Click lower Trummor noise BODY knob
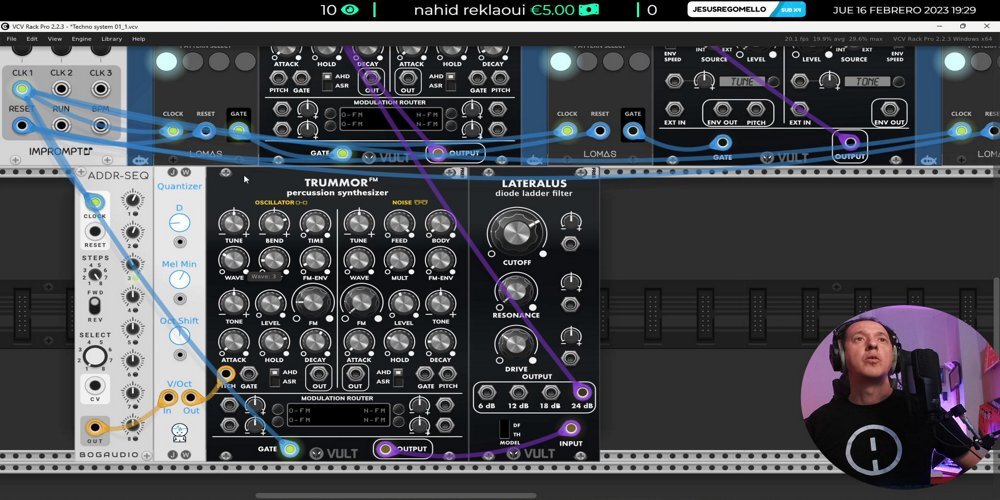Screen dimensions: 1000x500 pyautogui.click(x=440, y=223)
